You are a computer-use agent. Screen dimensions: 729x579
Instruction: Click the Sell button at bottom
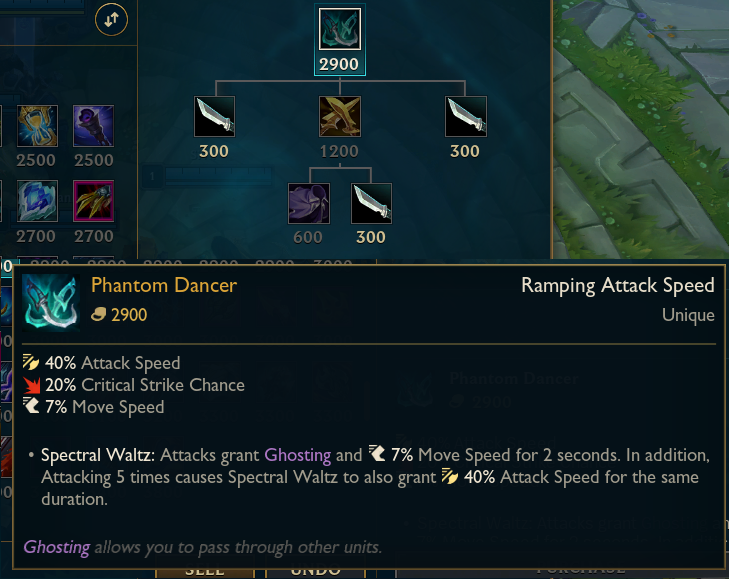(205, 572)
